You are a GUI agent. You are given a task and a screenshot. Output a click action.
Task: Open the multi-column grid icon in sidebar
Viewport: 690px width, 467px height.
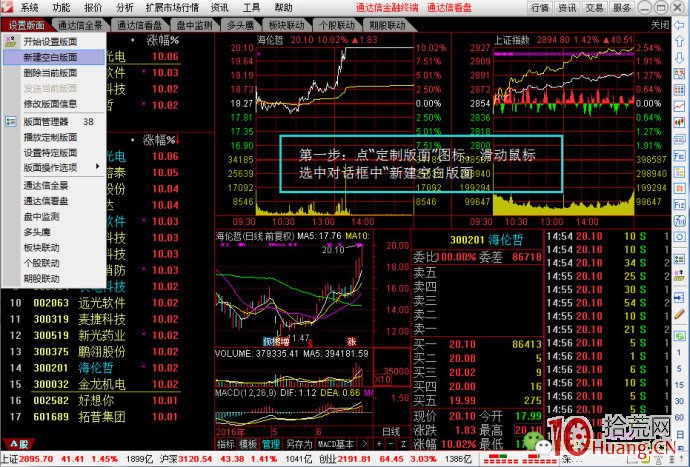point(679,90)
